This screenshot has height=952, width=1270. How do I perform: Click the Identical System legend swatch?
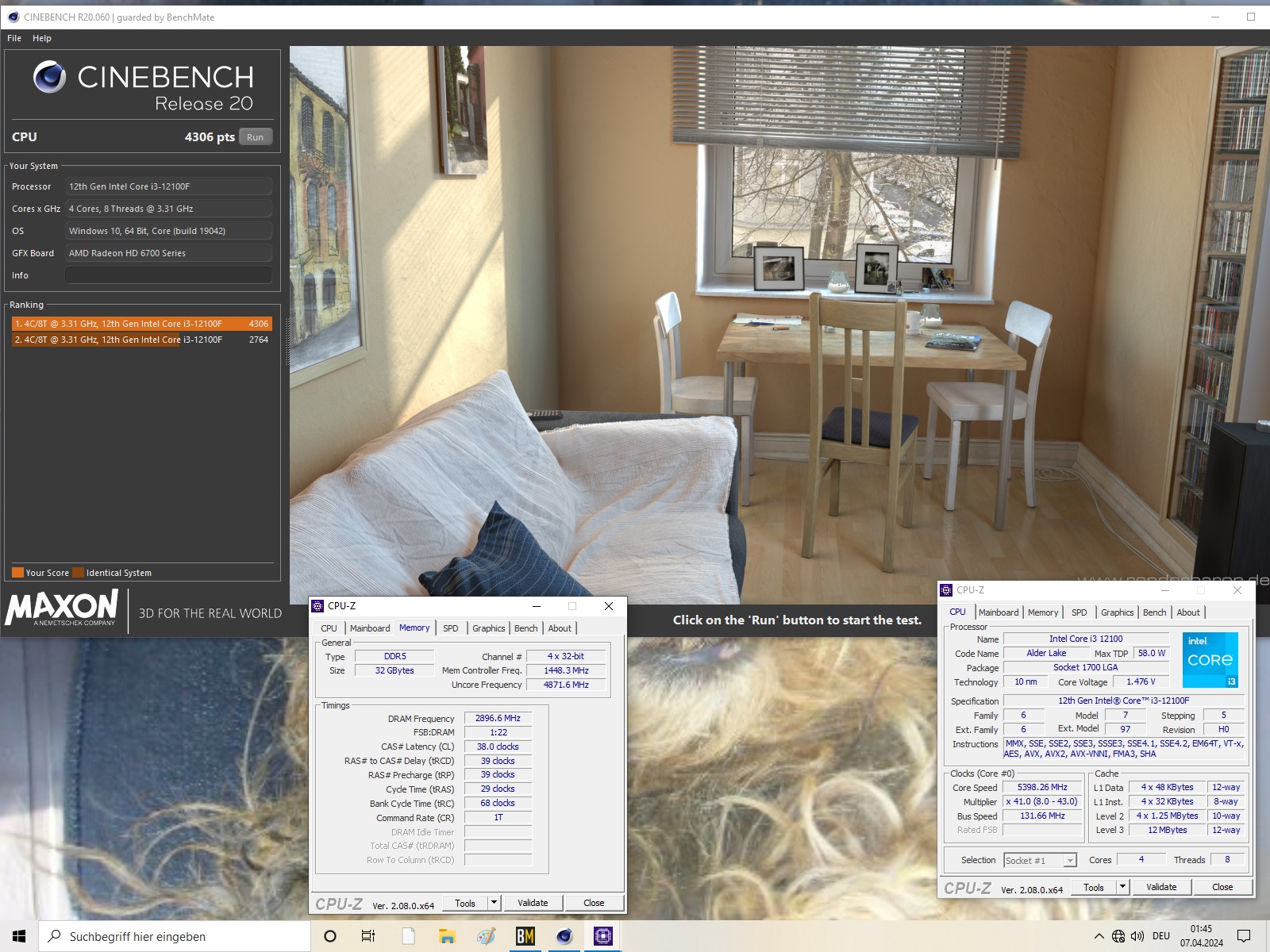coord(78,572)
